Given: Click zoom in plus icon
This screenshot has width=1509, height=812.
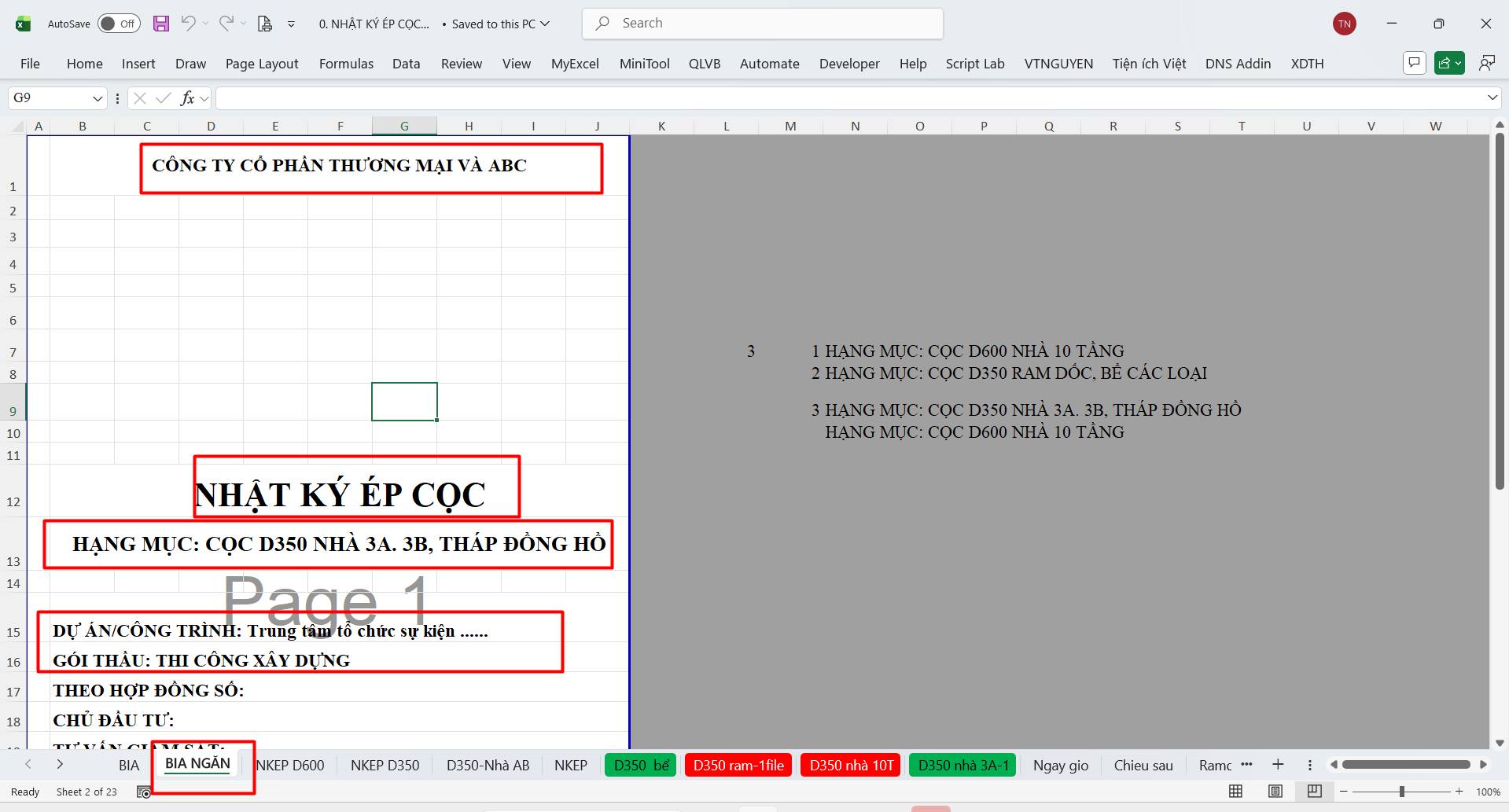Looking at the screenshot, I should [x=1459, y=792].
